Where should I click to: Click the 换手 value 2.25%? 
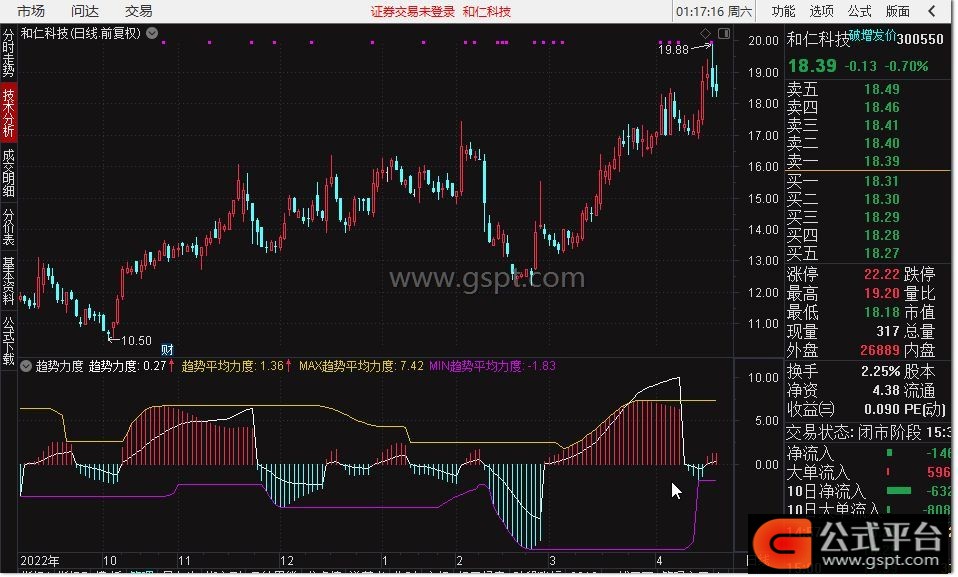point(880,372)
